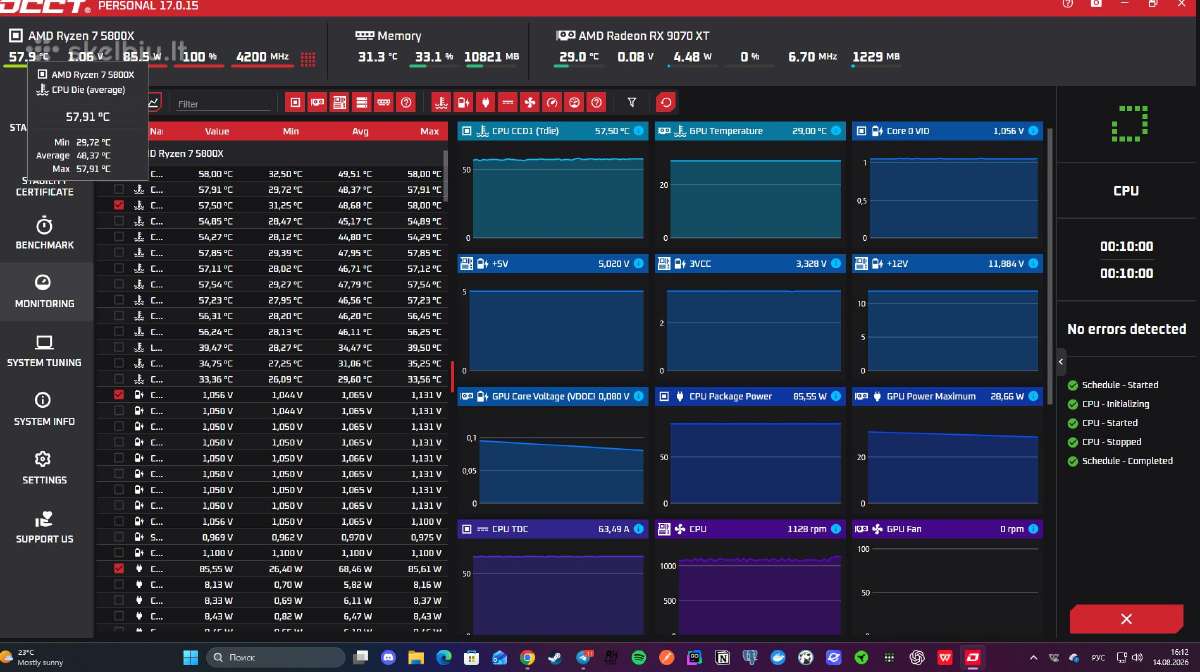The height and width of the screenshot is (672, 1200).
Task: Check sensor row with value 0,969 V
Action: pyautogui.click(x=120, y=537)
